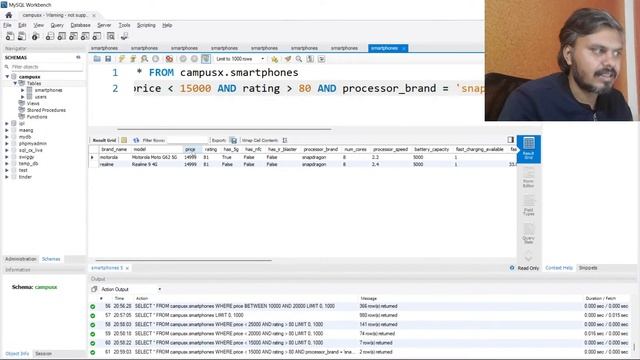Open the Action Output dropdown

[131, 289]
